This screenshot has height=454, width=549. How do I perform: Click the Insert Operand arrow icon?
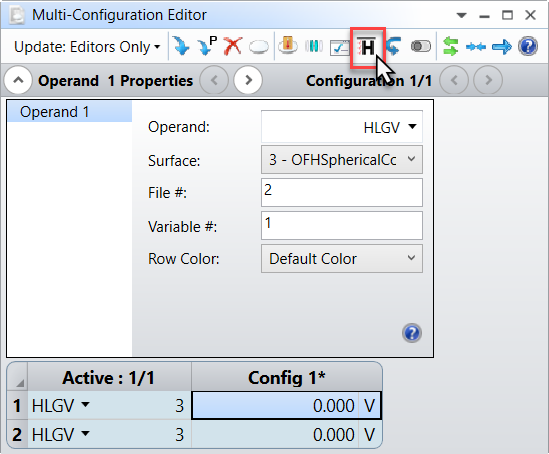[x=181, y=46]
